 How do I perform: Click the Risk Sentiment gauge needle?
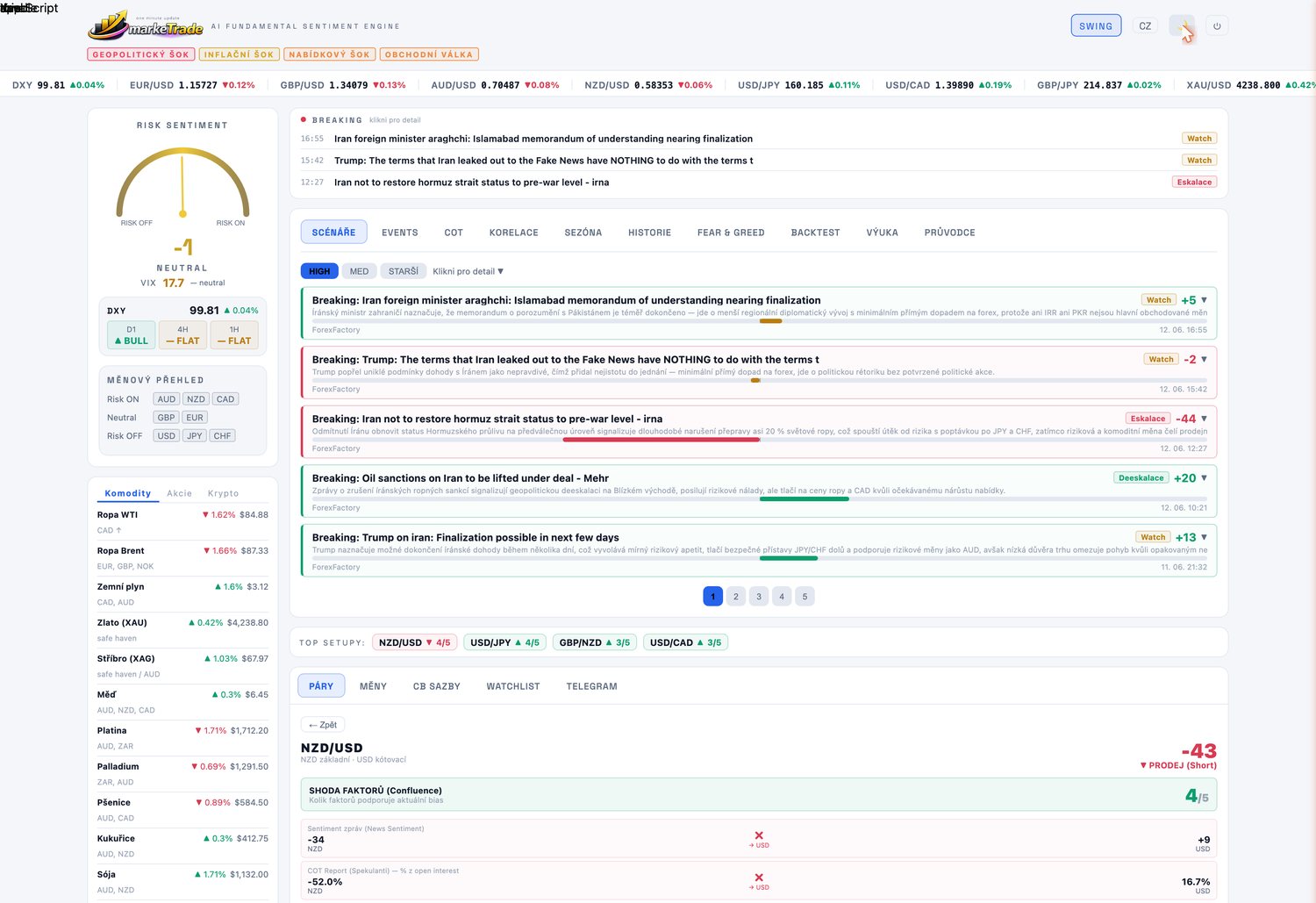[182, 184]
